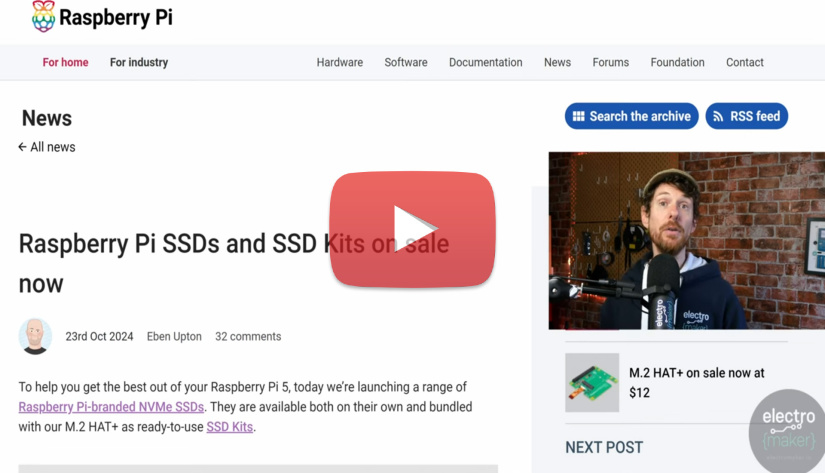
Task: Visit the Forums navigation link
Action: click(x=610, y=62)
